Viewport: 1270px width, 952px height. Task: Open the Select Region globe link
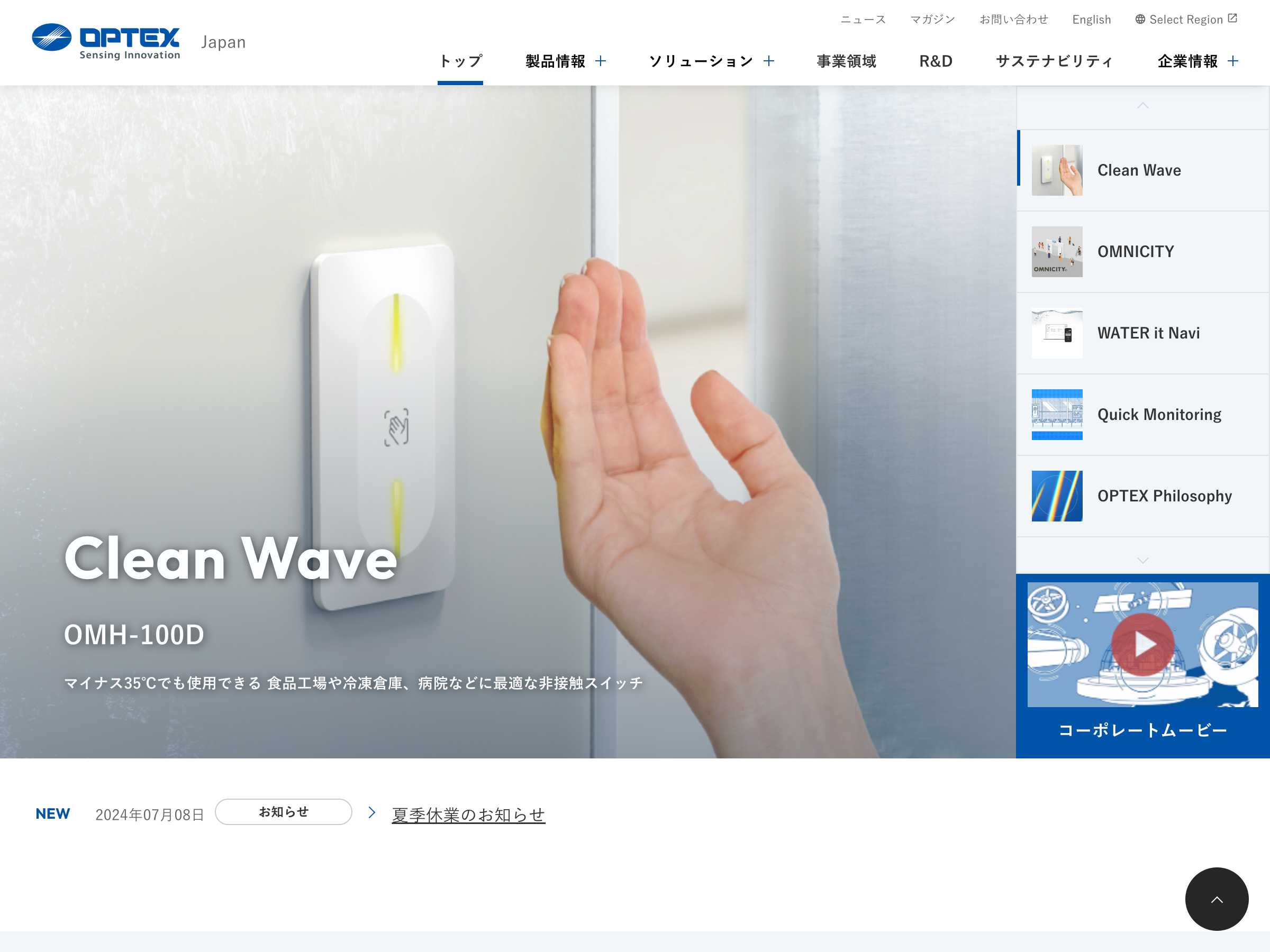click(x=1186, y=20)
